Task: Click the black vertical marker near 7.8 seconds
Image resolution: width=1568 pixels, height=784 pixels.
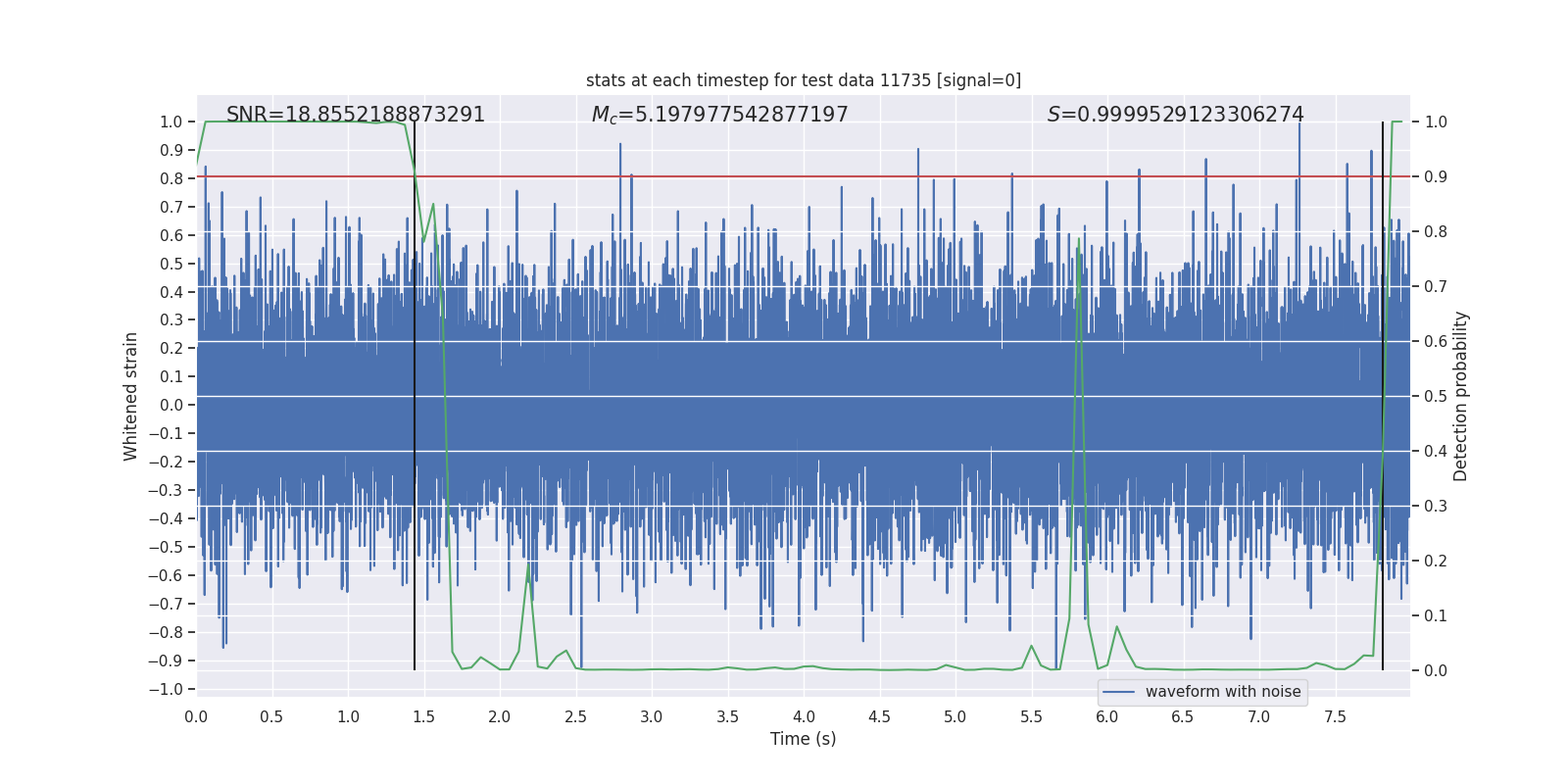Action: [x=1383, y=396]
